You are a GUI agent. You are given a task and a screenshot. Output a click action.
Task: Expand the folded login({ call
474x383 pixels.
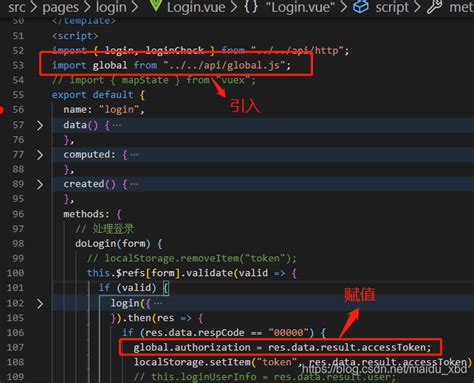(40, 304)
